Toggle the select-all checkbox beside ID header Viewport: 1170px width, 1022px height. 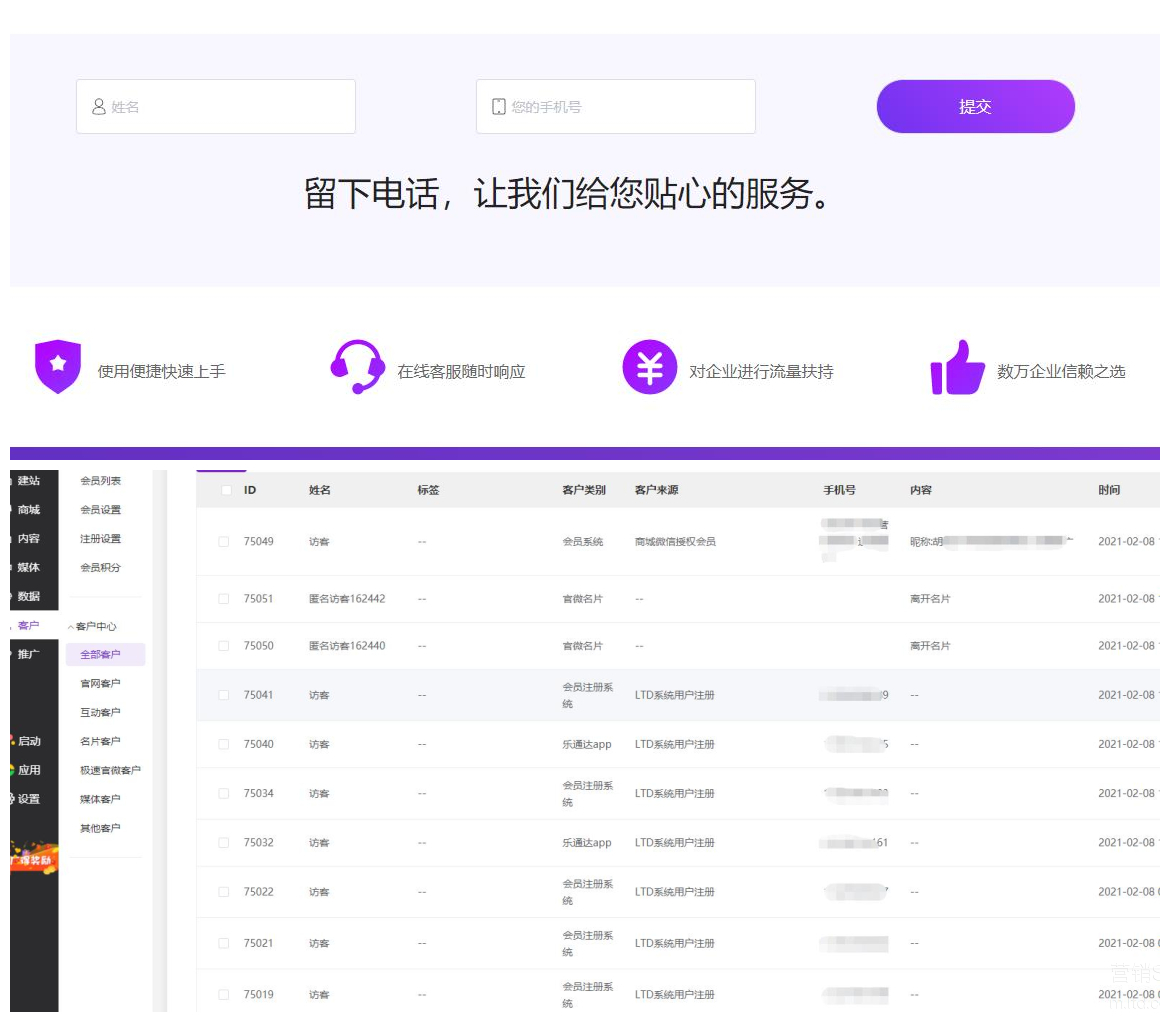(226, 490)
